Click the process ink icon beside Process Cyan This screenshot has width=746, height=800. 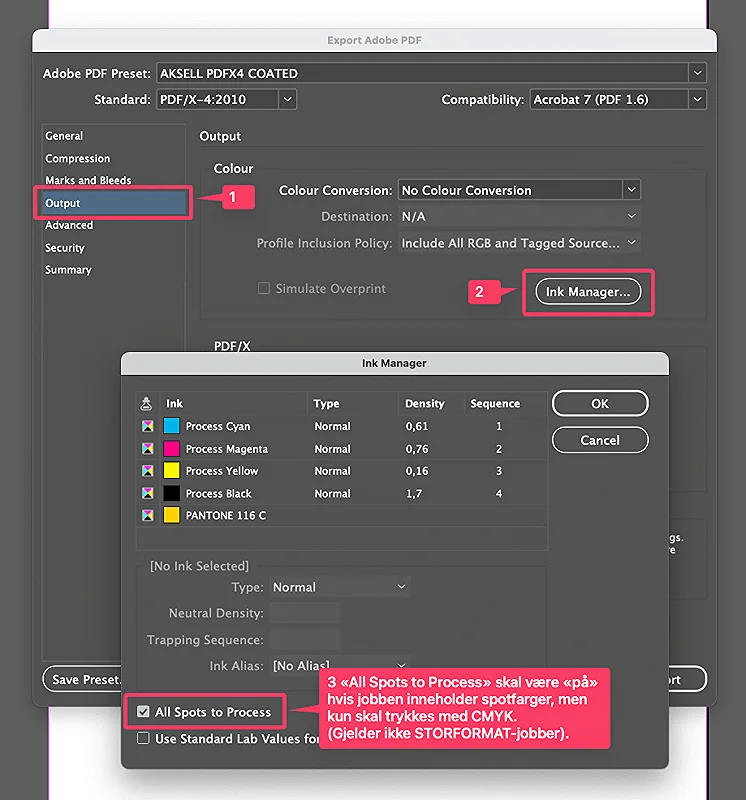(147, 426)
